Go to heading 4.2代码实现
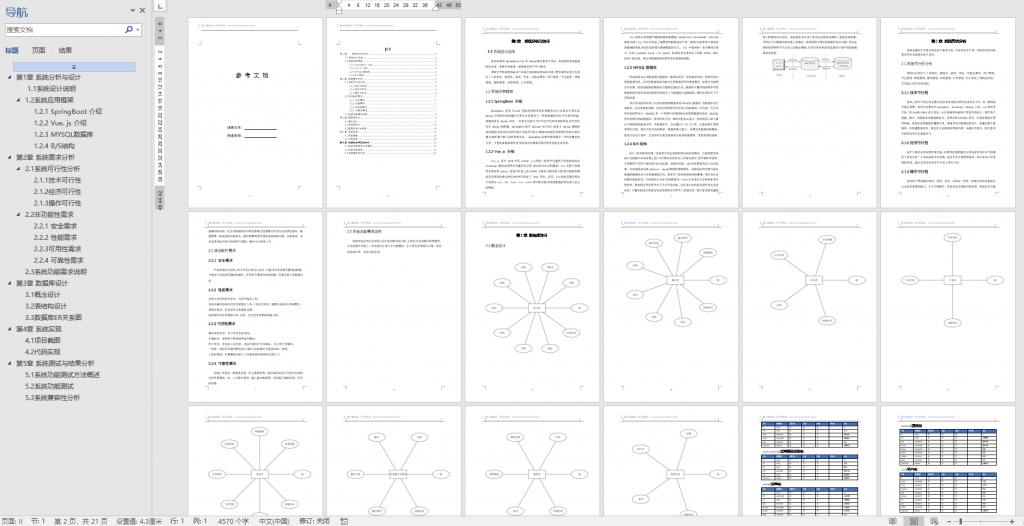The height and width of the screenshot is (526, 1024). 44,352
